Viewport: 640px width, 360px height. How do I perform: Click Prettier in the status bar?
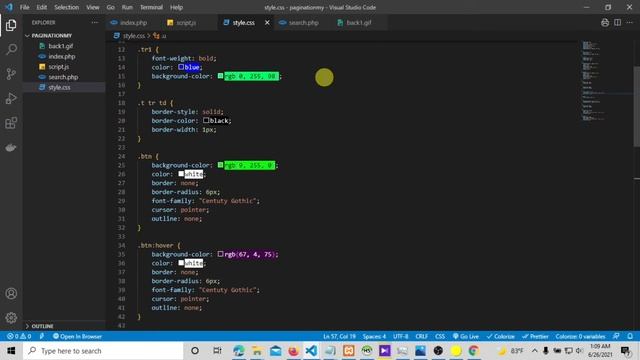(536, 336)
